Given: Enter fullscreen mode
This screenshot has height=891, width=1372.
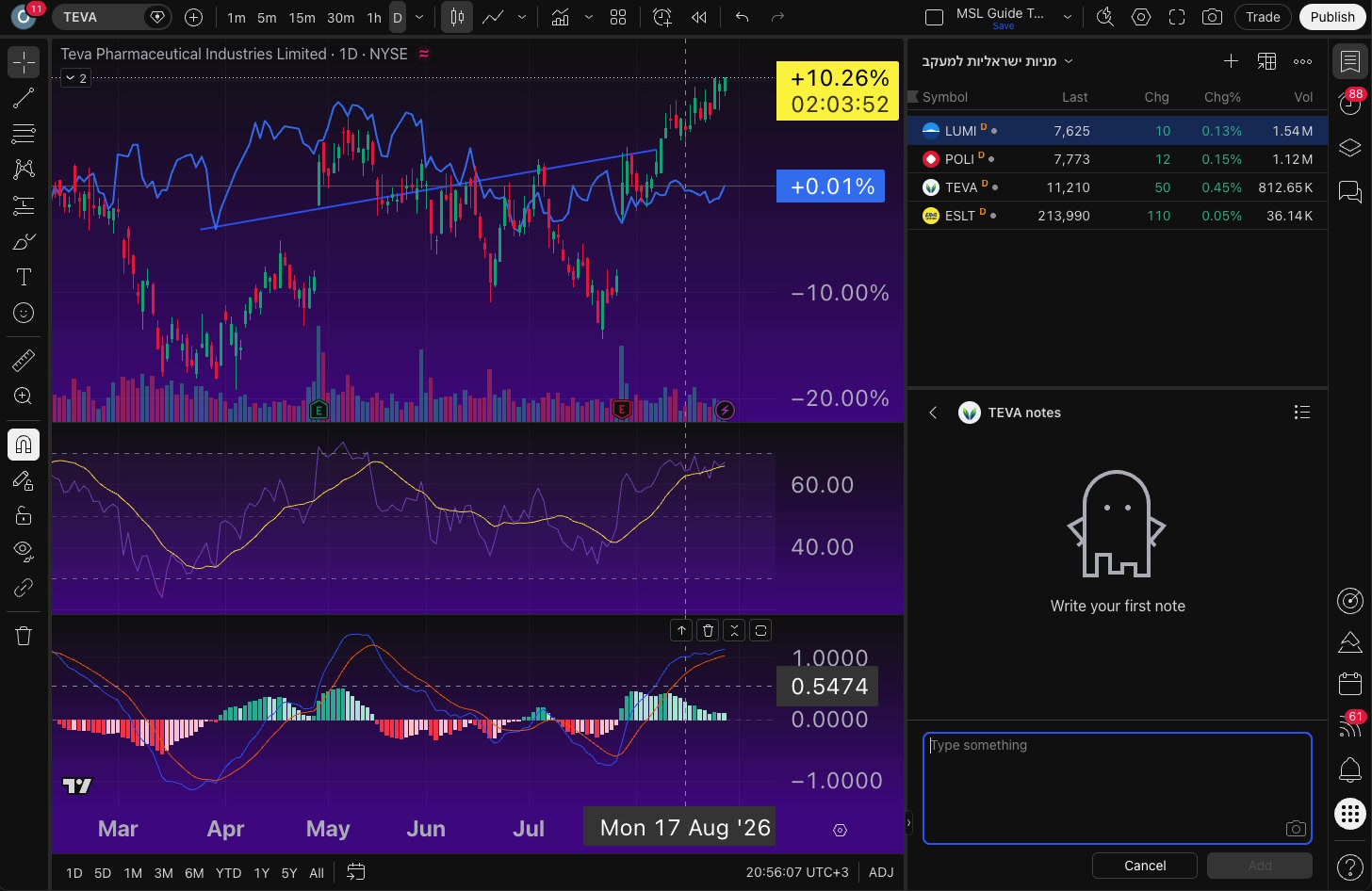Looking at the screenshot, I should [x=1177, y=17].
